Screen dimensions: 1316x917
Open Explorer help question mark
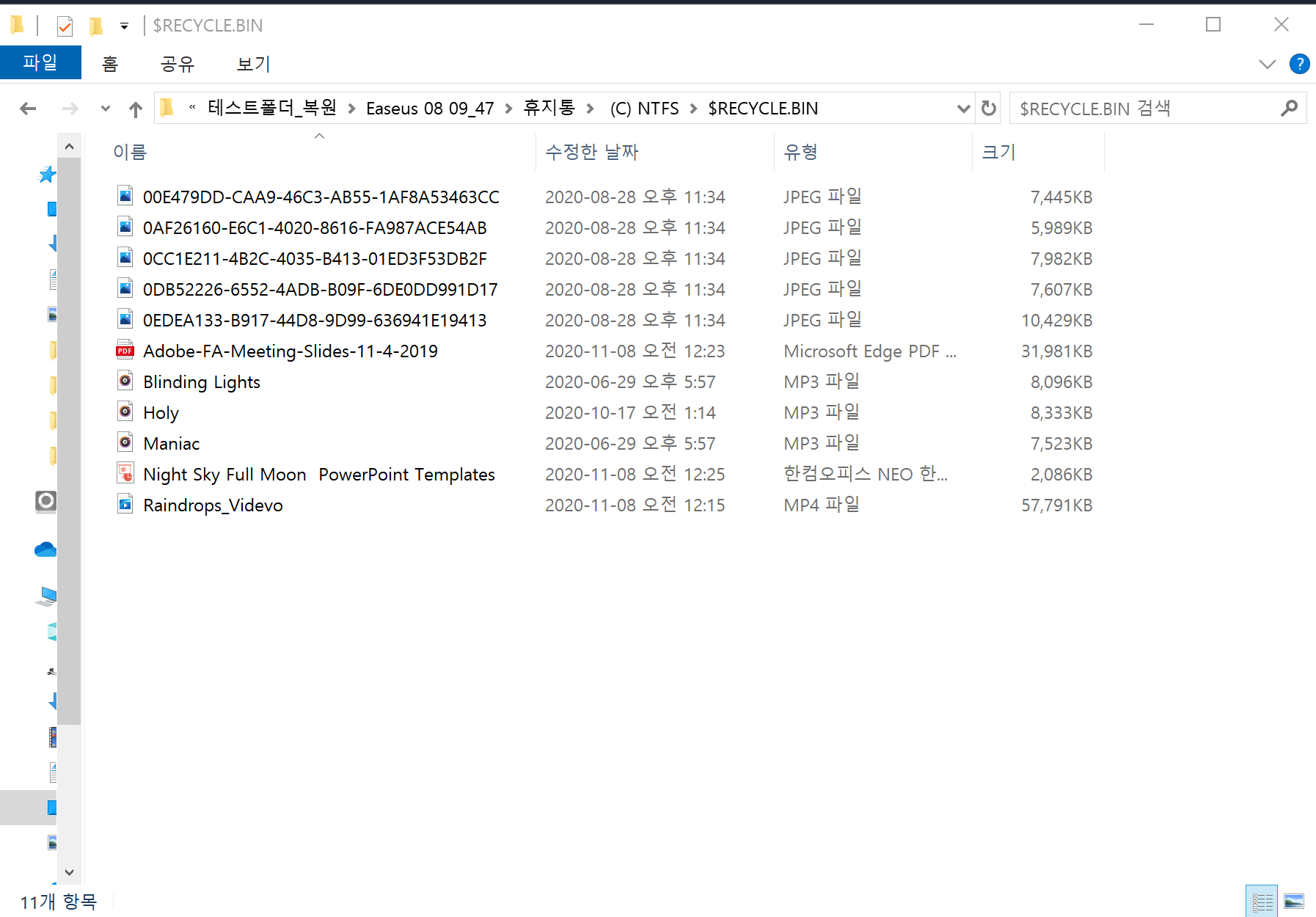click(1299, 64)
